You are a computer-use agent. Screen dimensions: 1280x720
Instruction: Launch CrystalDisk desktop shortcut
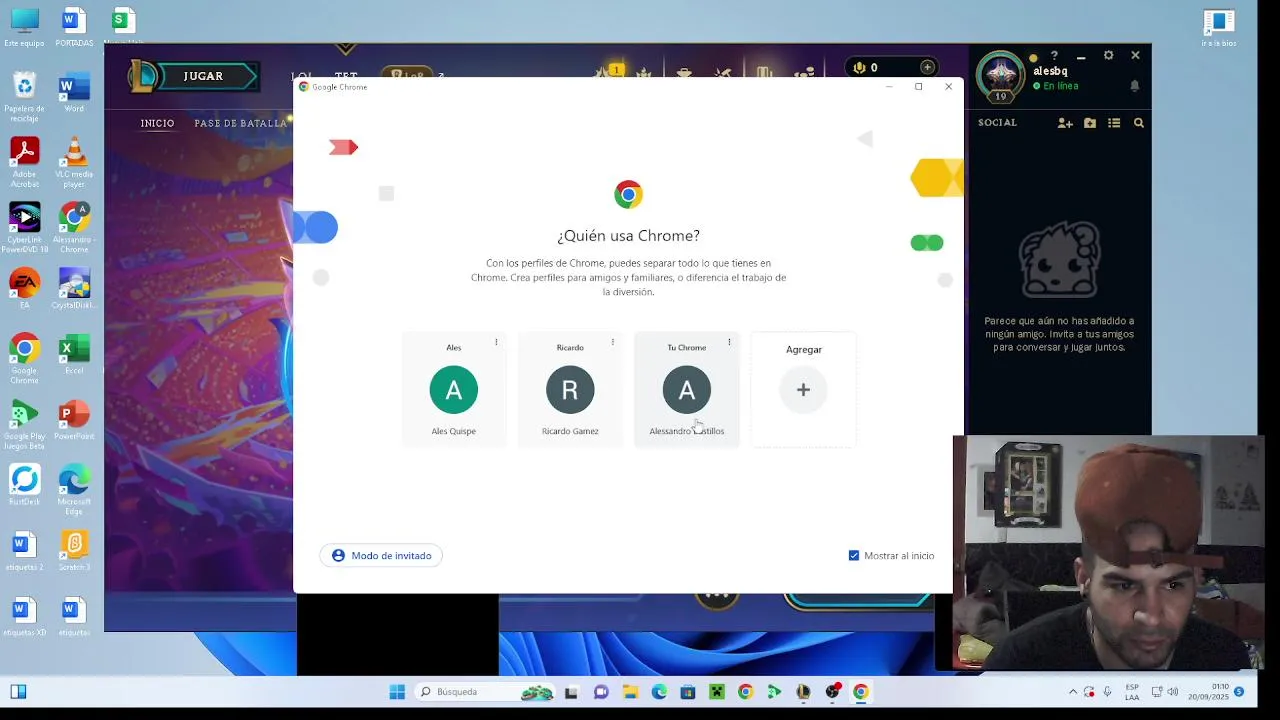[x=74, y=289]
